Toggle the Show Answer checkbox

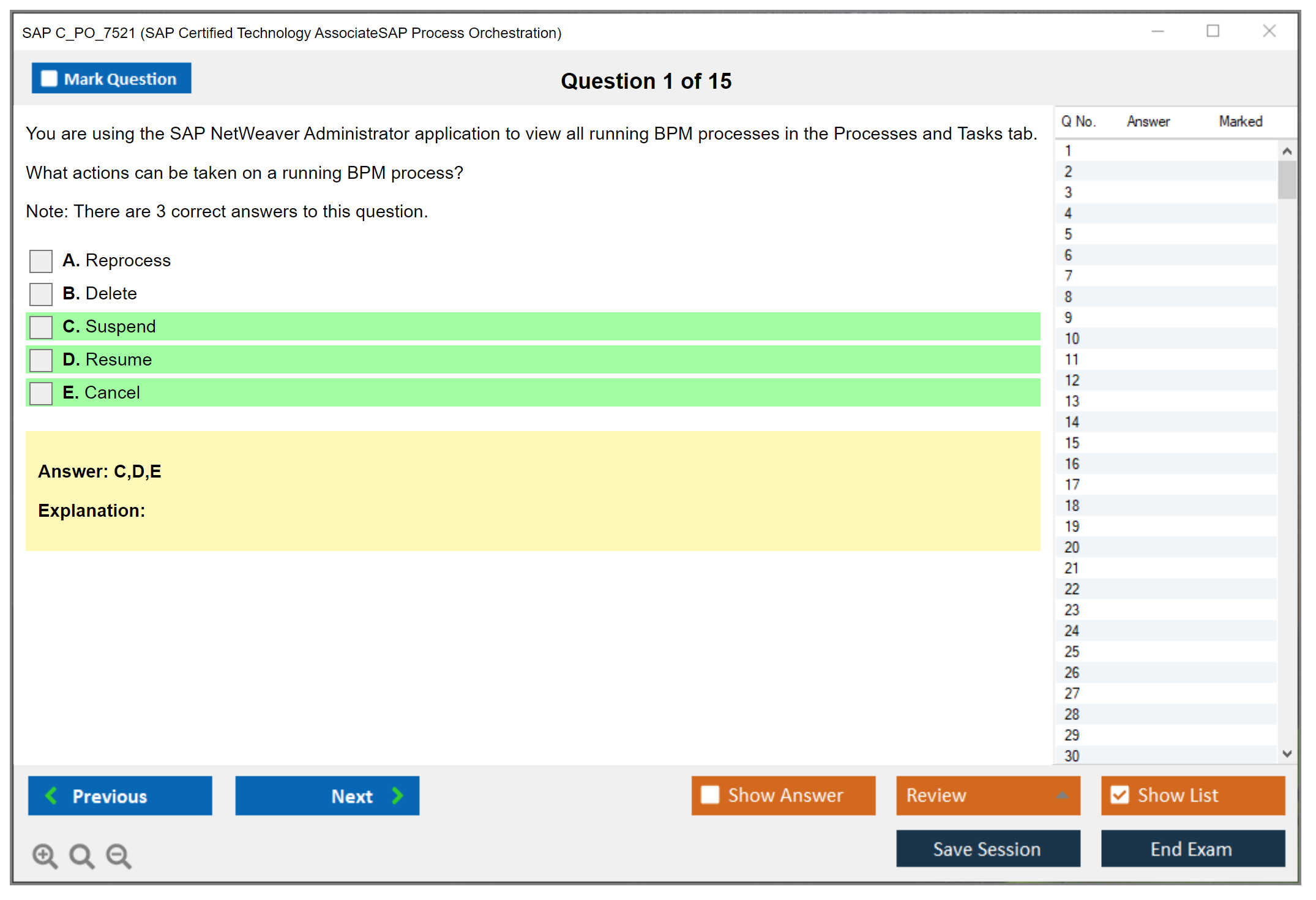[x=710, y=795]
